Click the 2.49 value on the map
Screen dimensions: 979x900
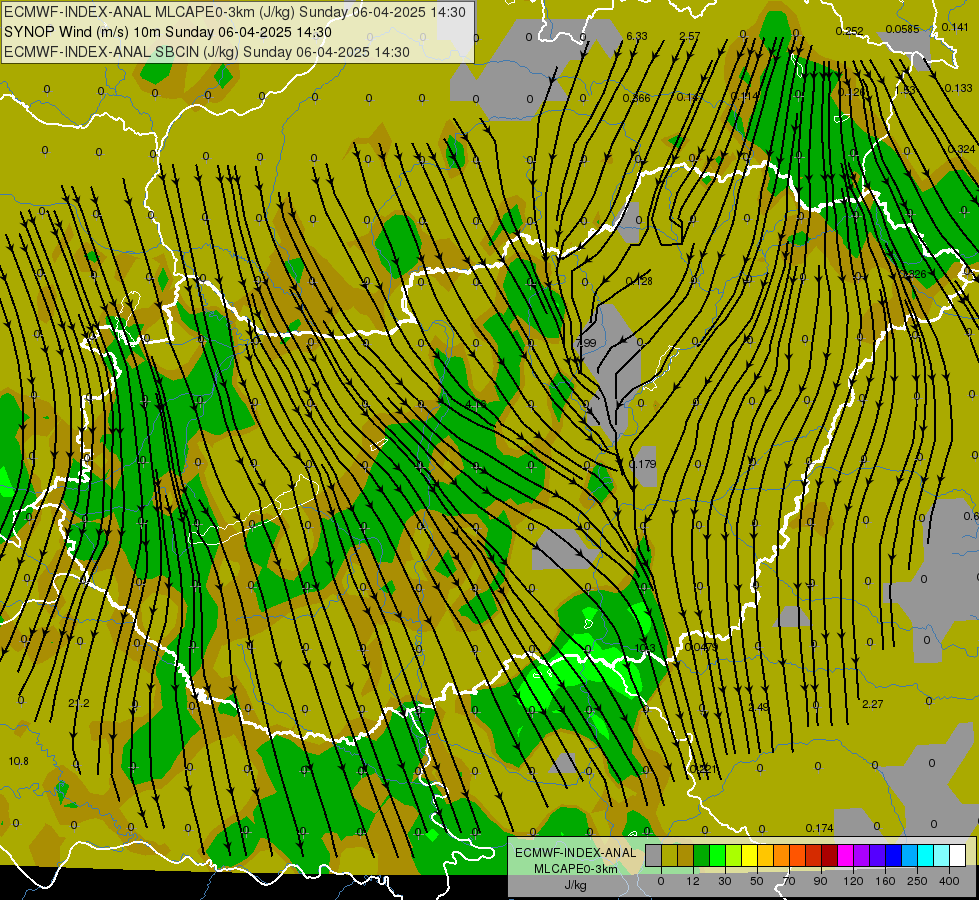pos(759,707)
